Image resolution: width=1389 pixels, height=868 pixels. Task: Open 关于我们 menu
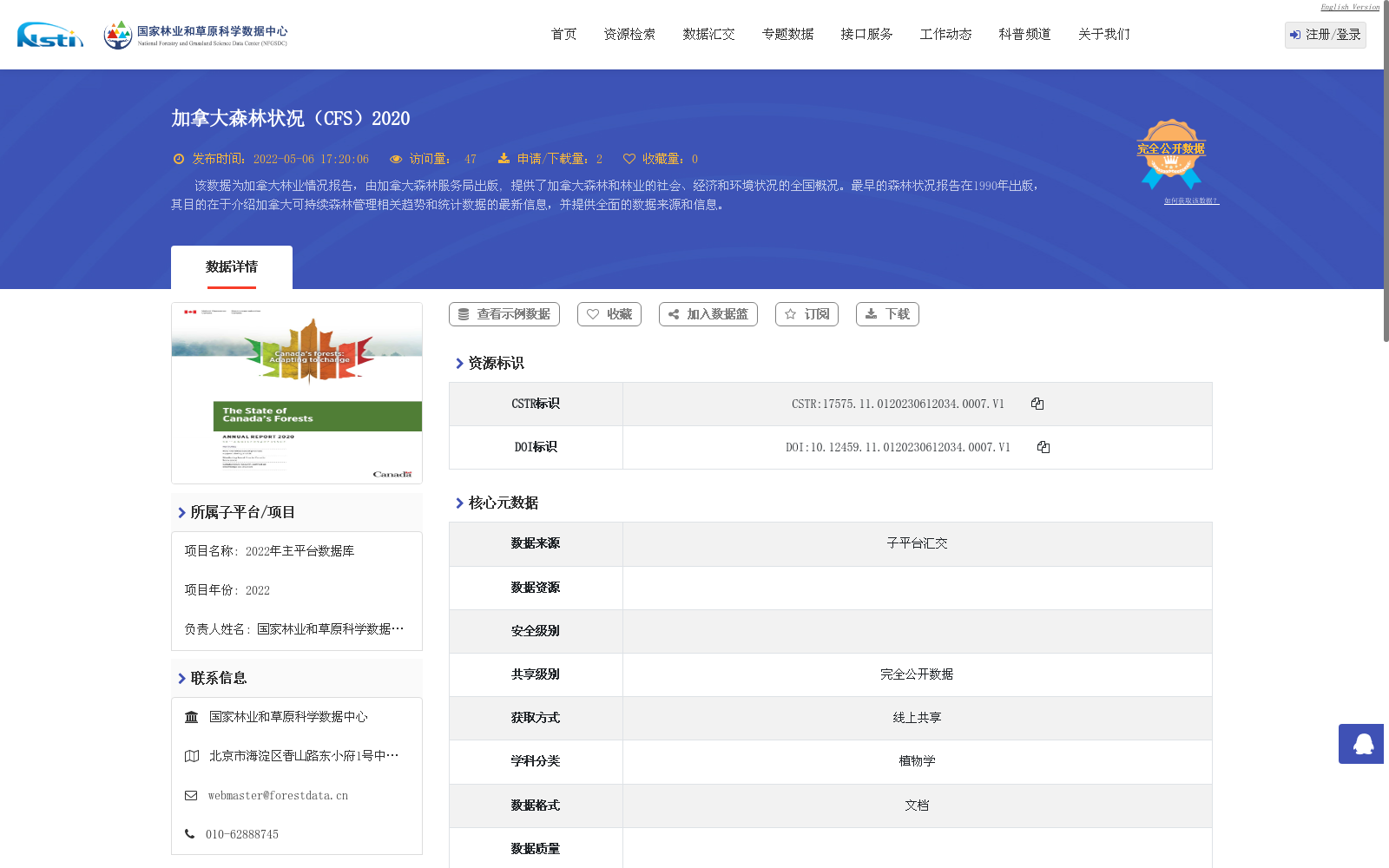(x=1104, y=34)
